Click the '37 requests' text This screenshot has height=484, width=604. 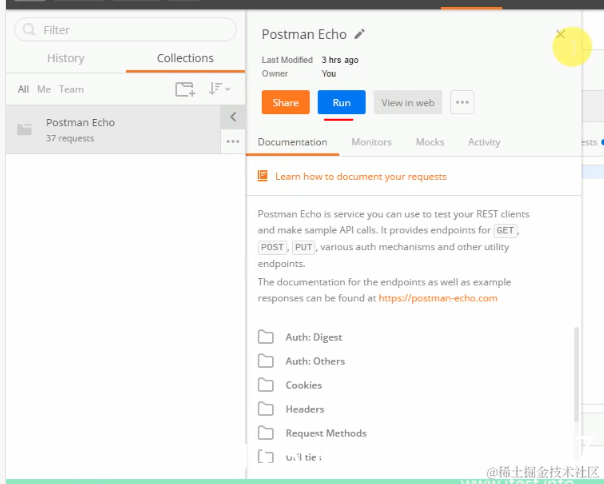click(x=70, y=138)
